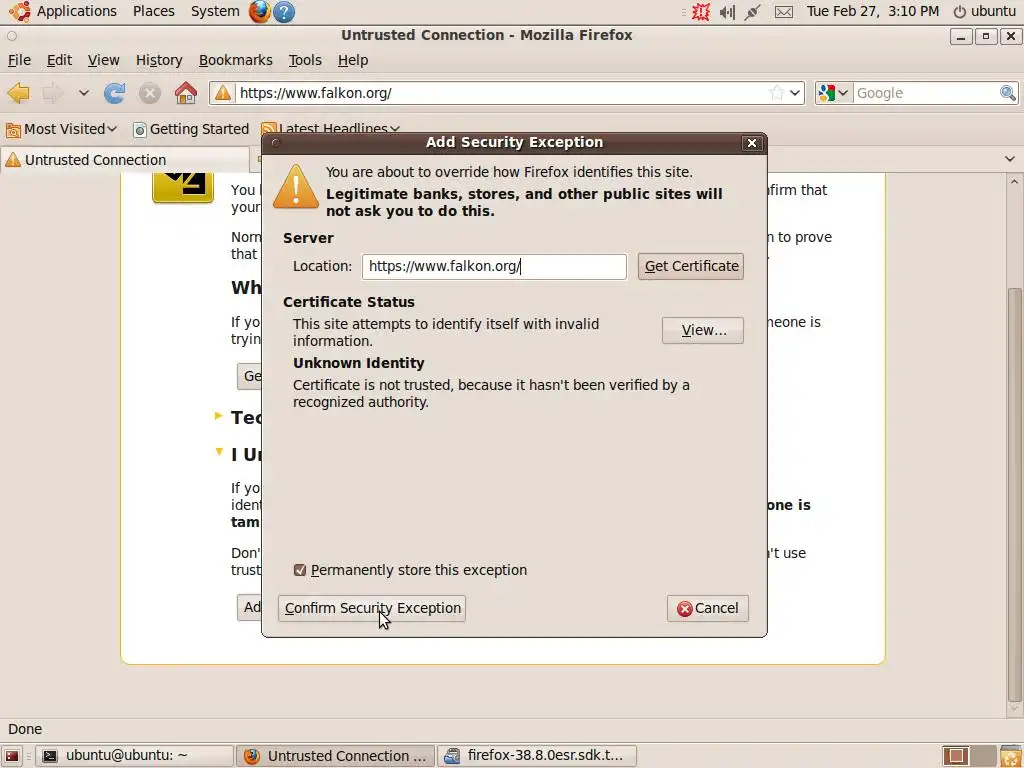Uncheck Permanently store this exception
This screenshot has height=768, width=1024.
pyautogui.click(x=300, y=570)
